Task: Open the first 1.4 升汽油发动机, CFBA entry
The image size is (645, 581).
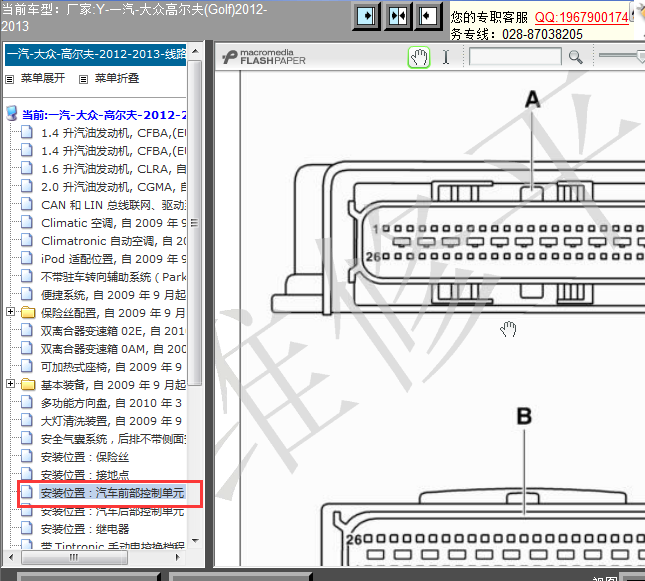Action: [x=114, y=133]
